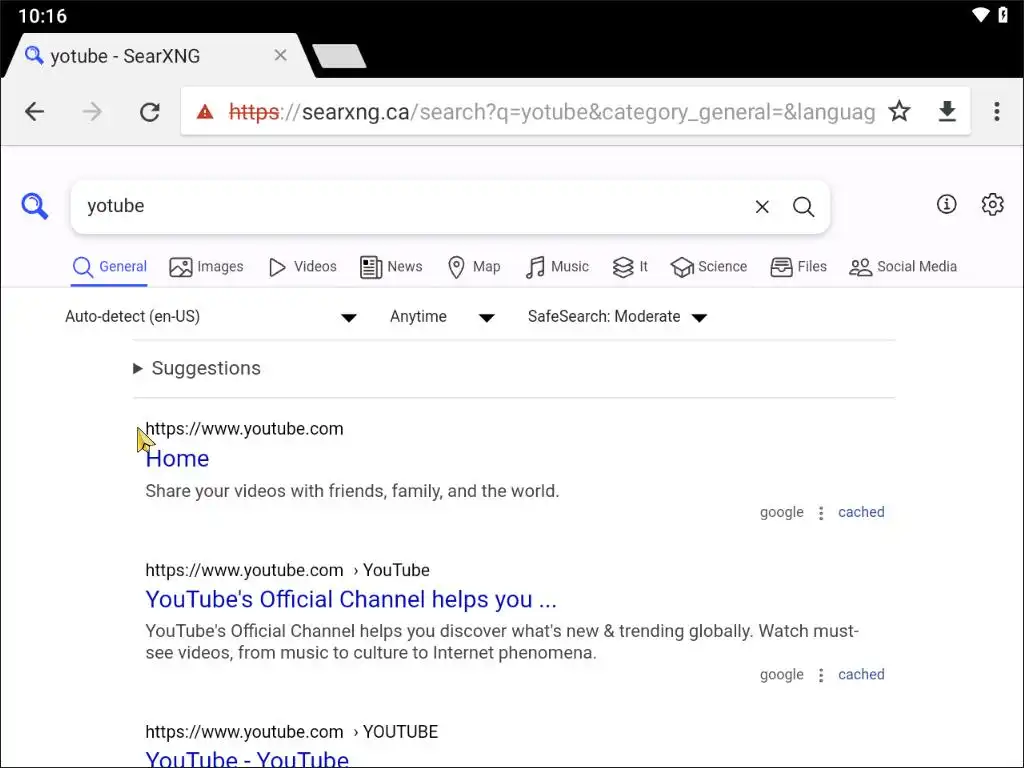Open SearXNG preferences gear icon
Image resolution: width=1024 pixels, height=768 pixels.
pyautogui.click(x=992, y=204)
